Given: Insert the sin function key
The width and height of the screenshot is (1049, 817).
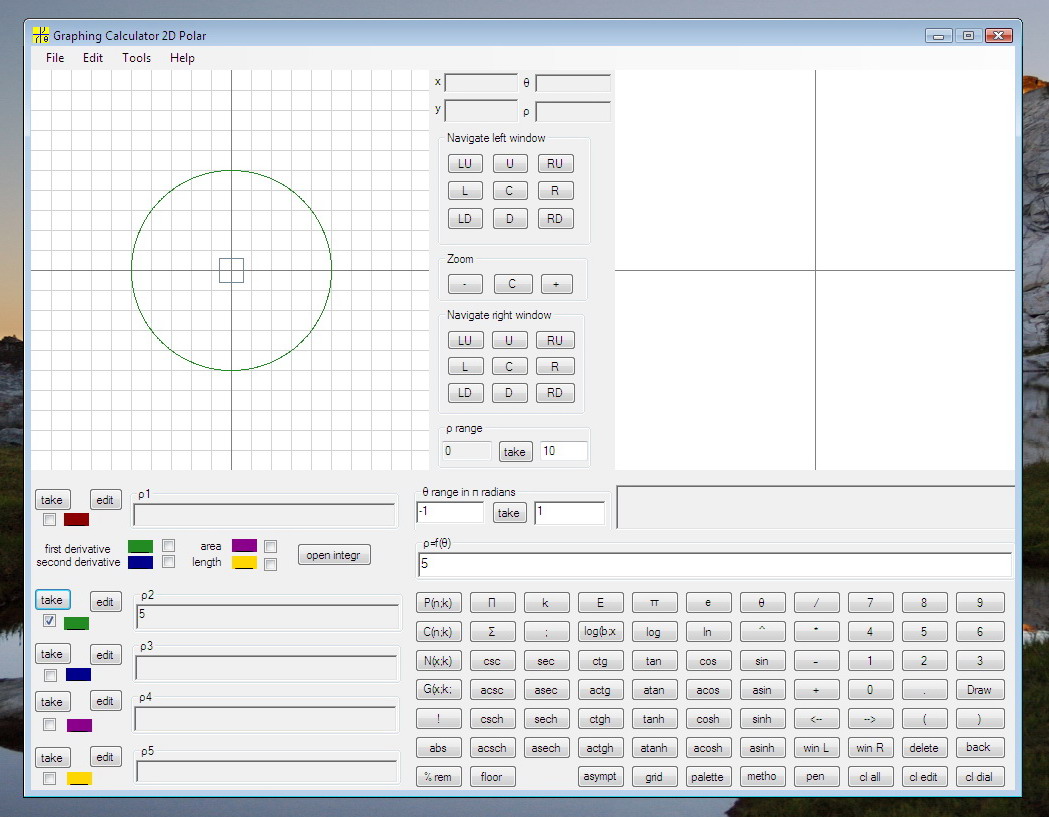Looking at the screenshot, I should 762,661.
